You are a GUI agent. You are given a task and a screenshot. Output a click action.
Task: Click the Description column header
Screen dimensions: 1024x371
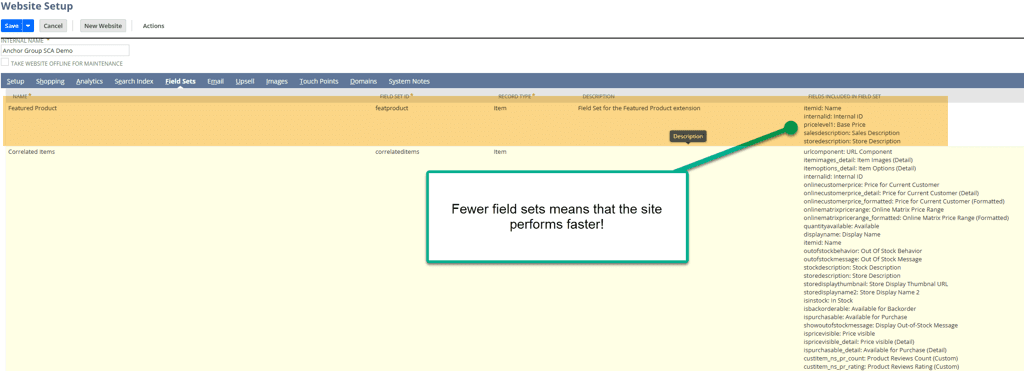598,97
